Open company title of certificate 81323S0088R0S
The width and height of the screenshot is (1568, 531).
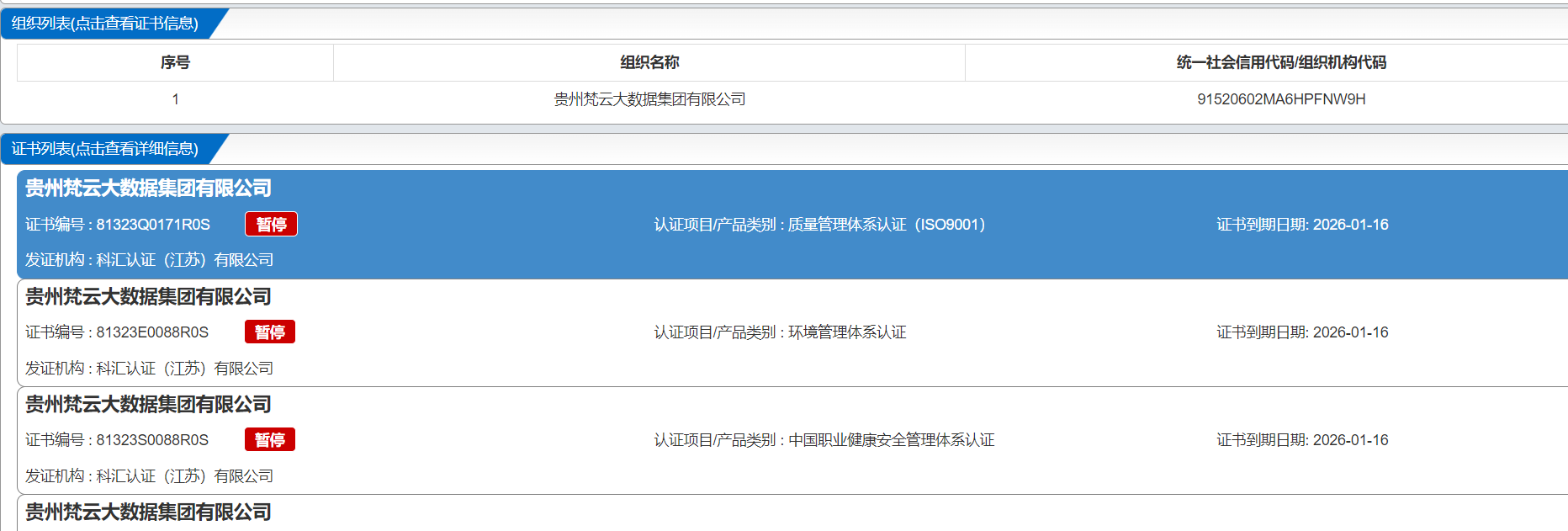click(x=148, y=404)
